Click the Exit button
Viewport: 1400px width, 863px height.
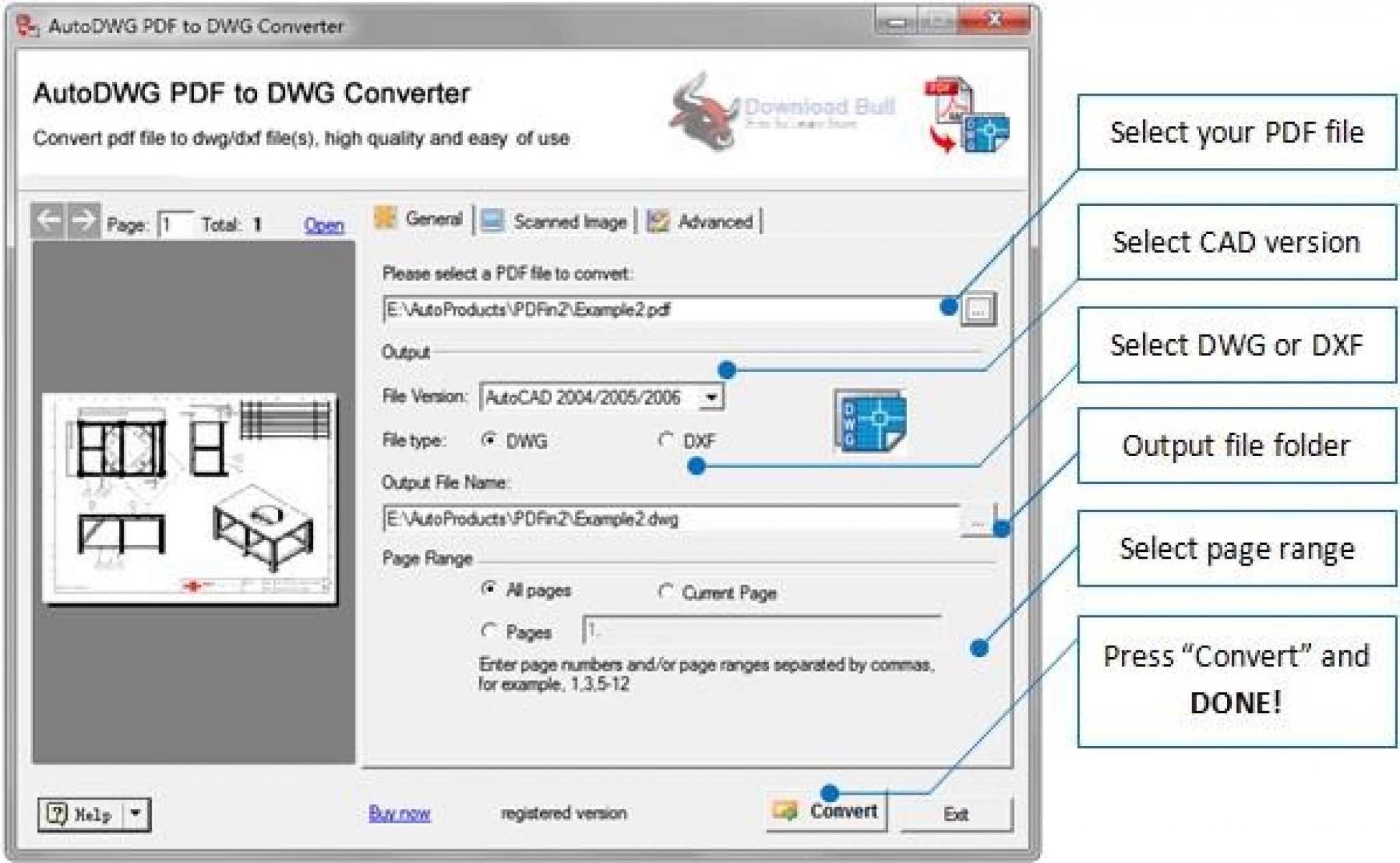(x=956, y=814)
